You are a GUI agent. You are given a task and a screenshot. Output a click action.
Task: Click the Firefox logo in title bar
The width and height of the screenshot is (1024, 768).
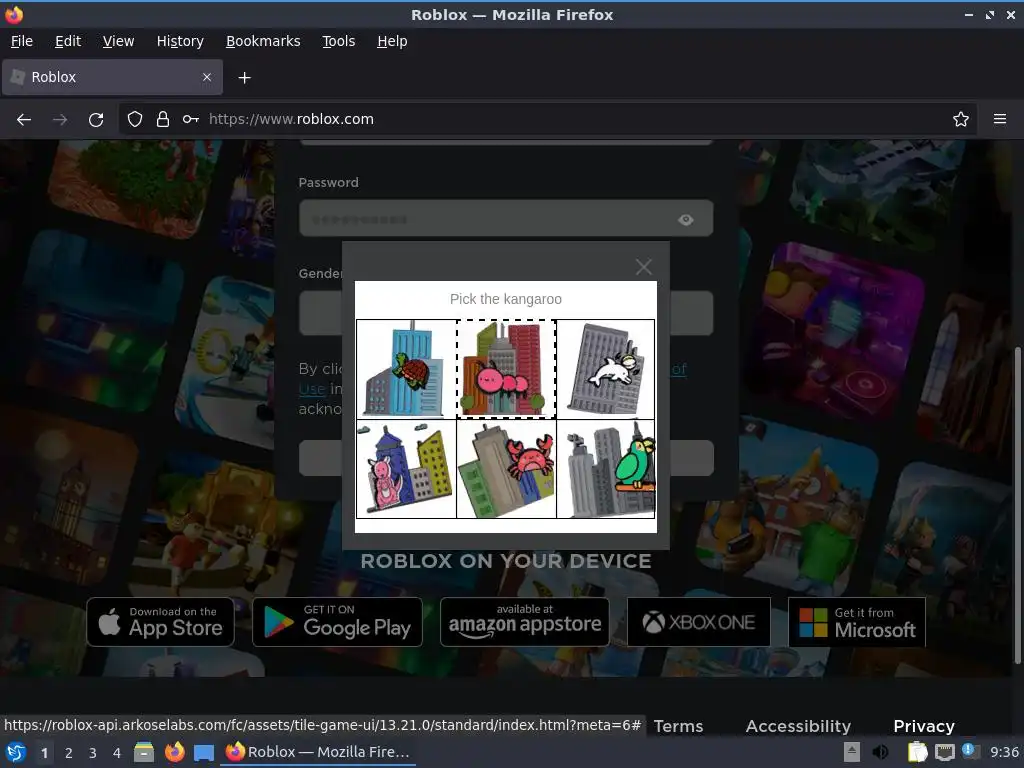click(x=14, y=14)
